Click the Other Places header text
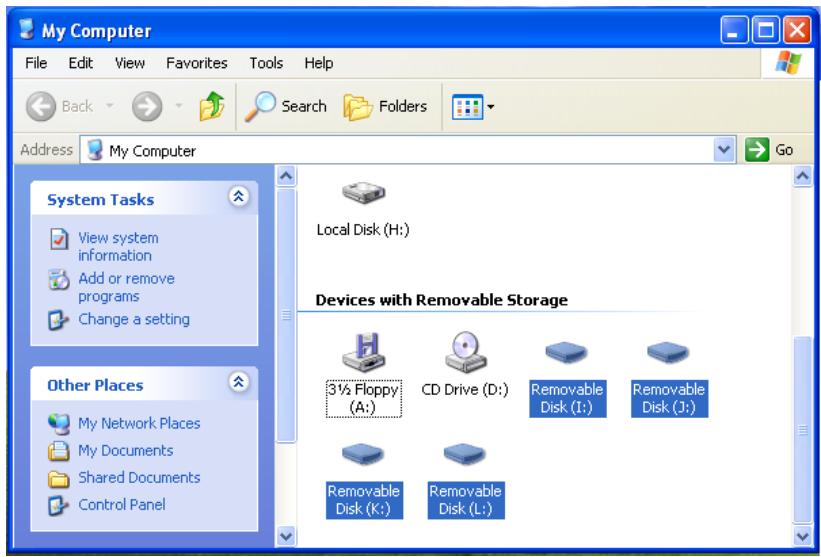This screenshot has width=821, height=557. coord(95,385)
